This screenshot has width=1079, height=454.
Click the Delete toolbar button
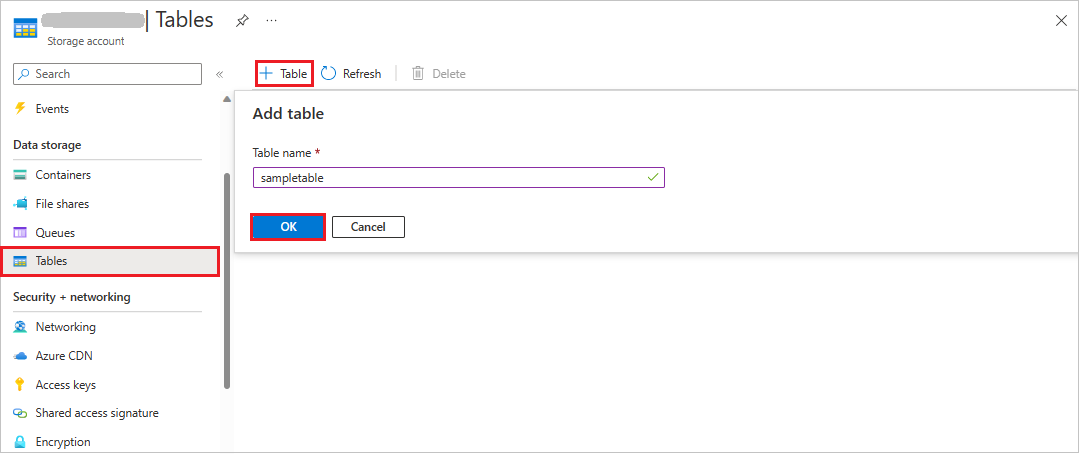click(x=438, y=74)
